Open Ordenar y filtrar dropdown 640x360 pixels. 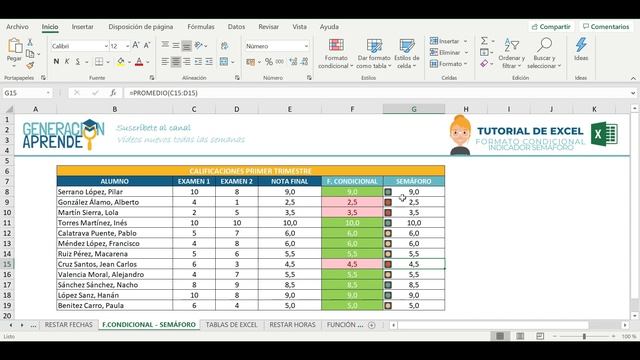[x=511, y=53]
